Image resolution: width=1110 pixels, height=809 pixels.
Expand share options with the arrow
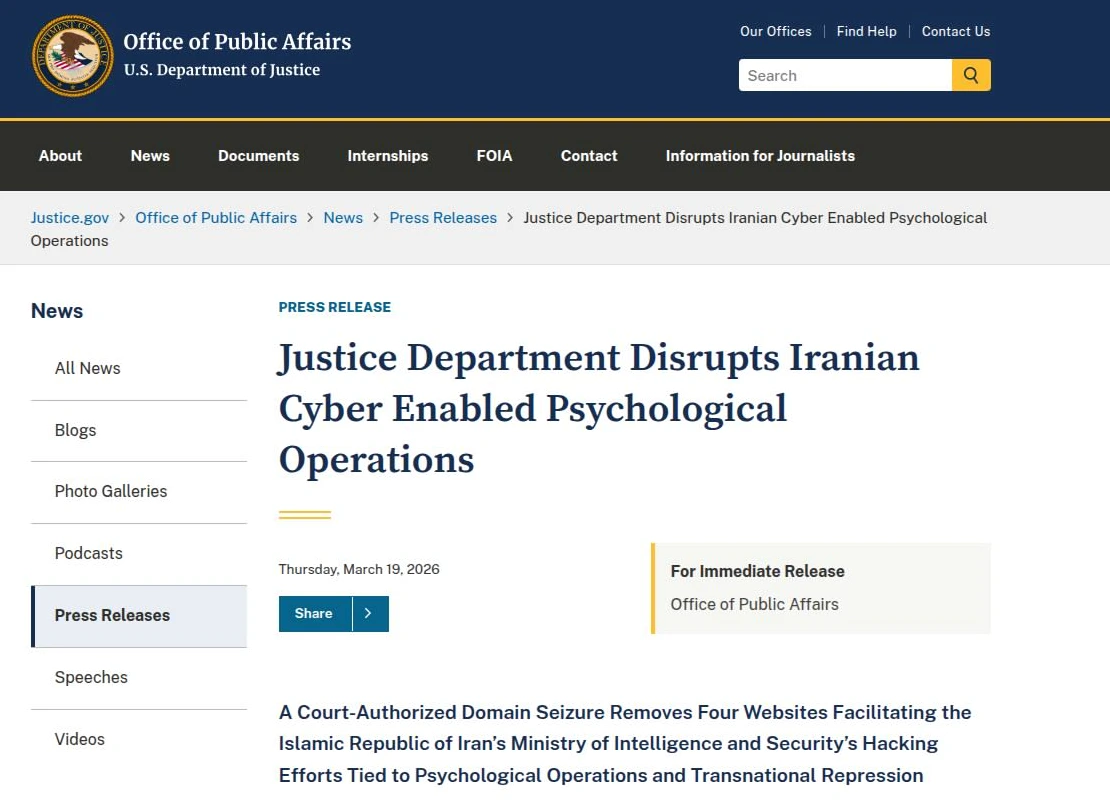[369, 614]
